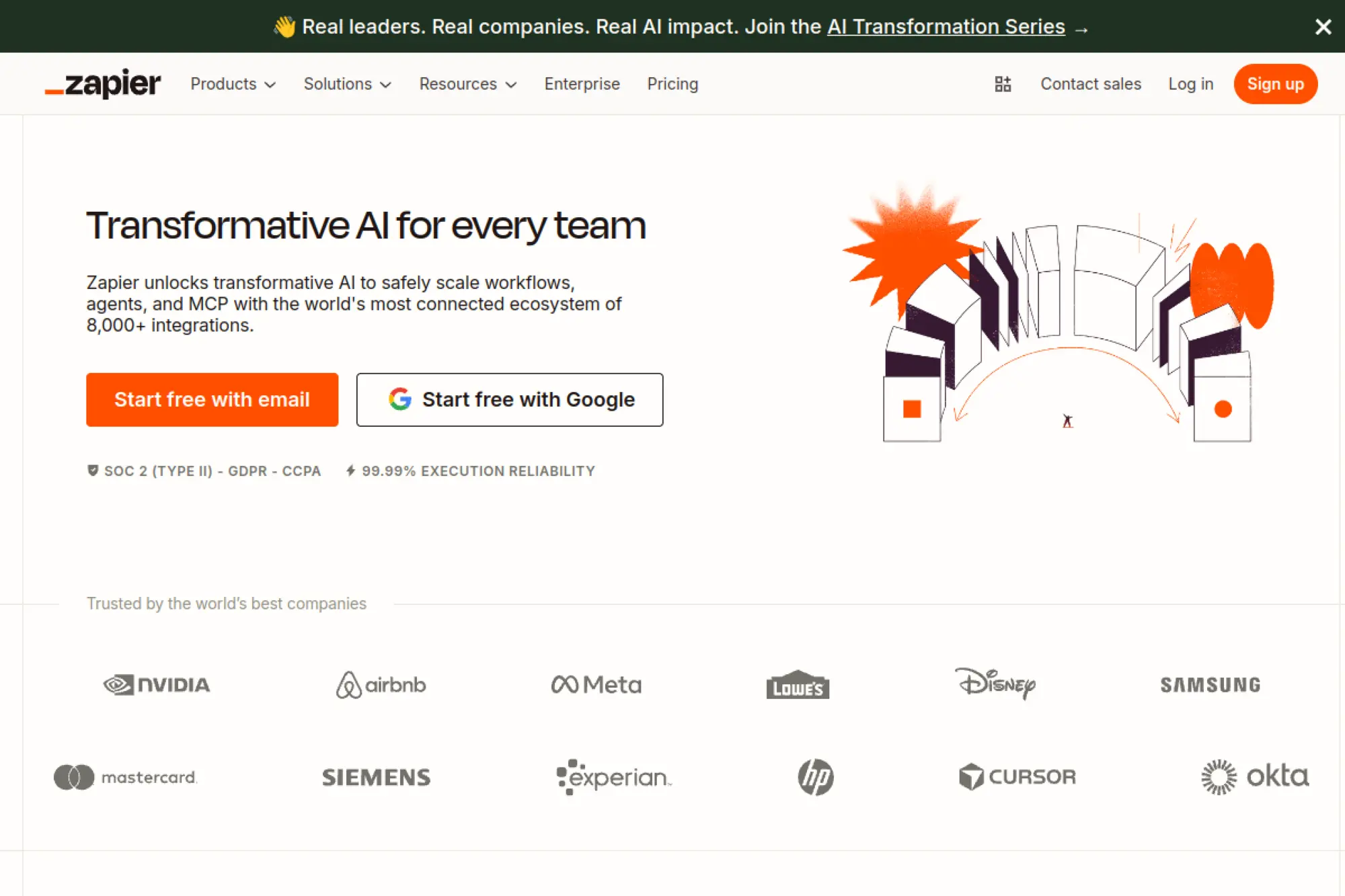Click Start free with email

coord(212,399)
